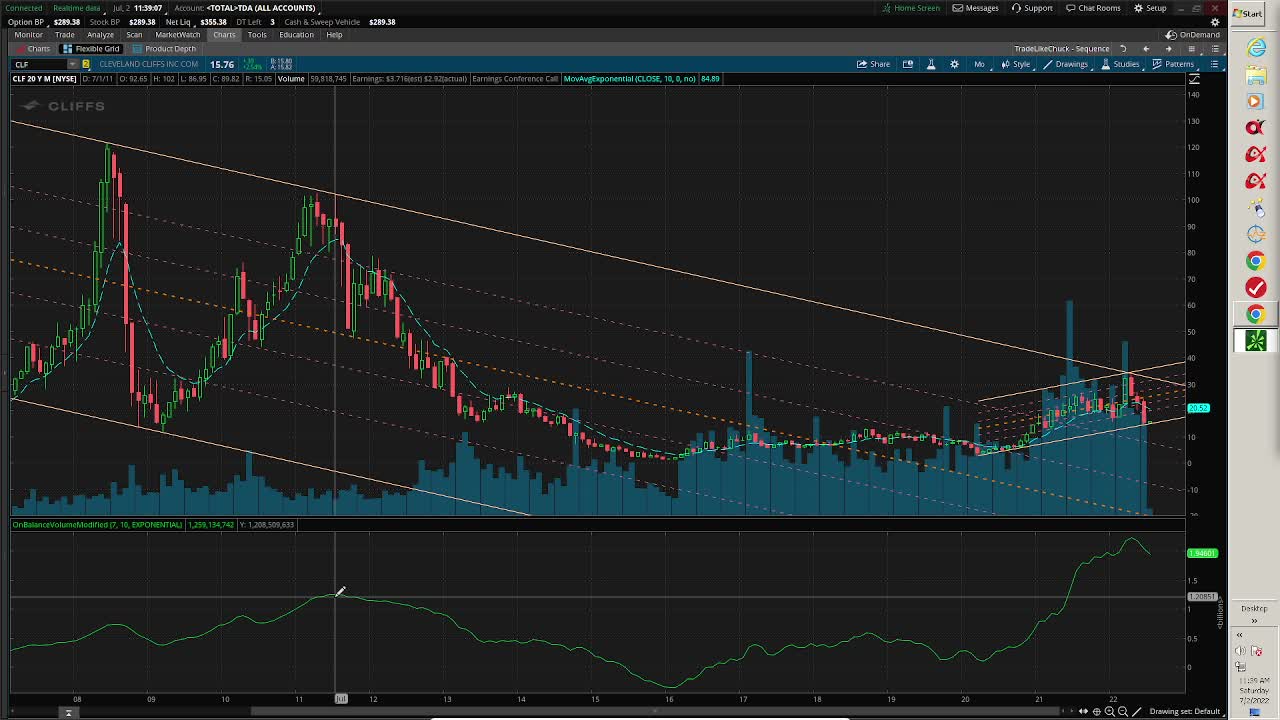Go to next workspace with right arrow
1280x720 pixels.
pyautogui.click(x=1168, y=48)
